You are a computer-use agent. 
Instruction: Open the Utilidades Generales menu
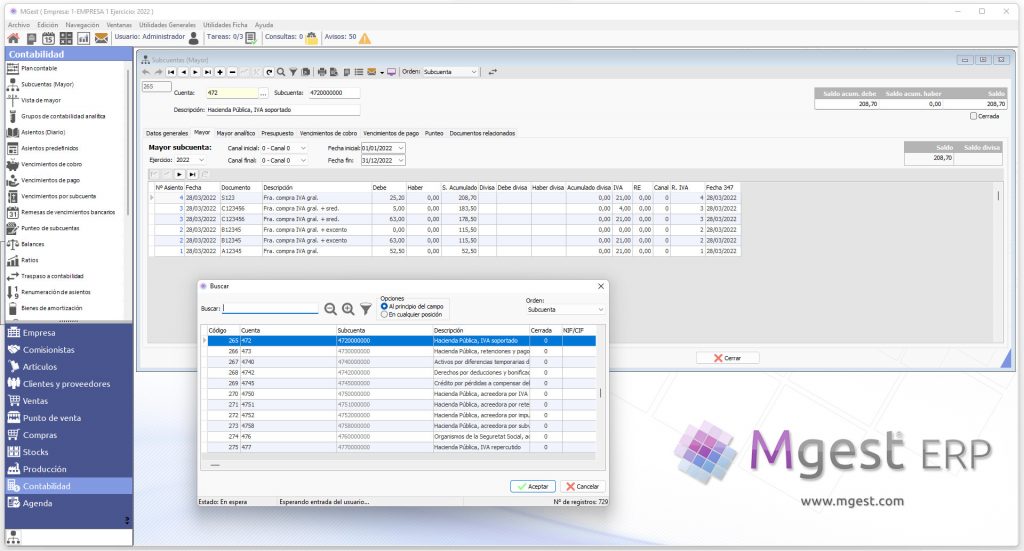click(167, 25)
